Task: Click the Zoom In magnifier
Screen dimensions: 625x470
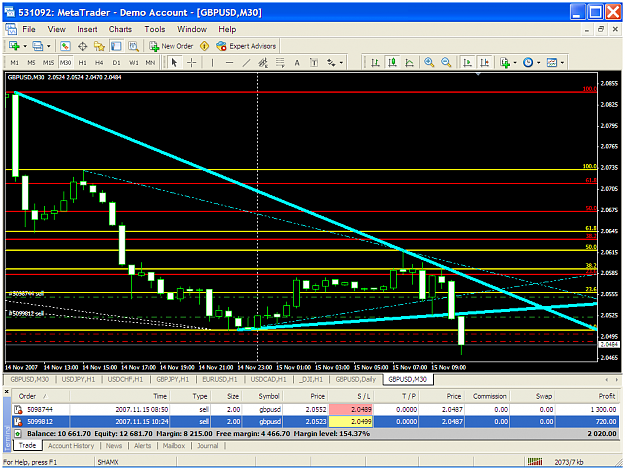Action: coord(429,63)
